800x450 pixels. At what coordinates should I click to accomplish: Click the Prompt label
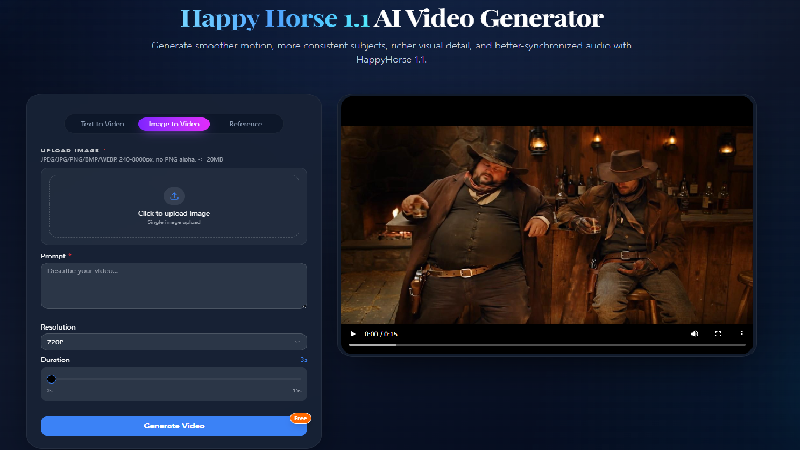point(53,256)
